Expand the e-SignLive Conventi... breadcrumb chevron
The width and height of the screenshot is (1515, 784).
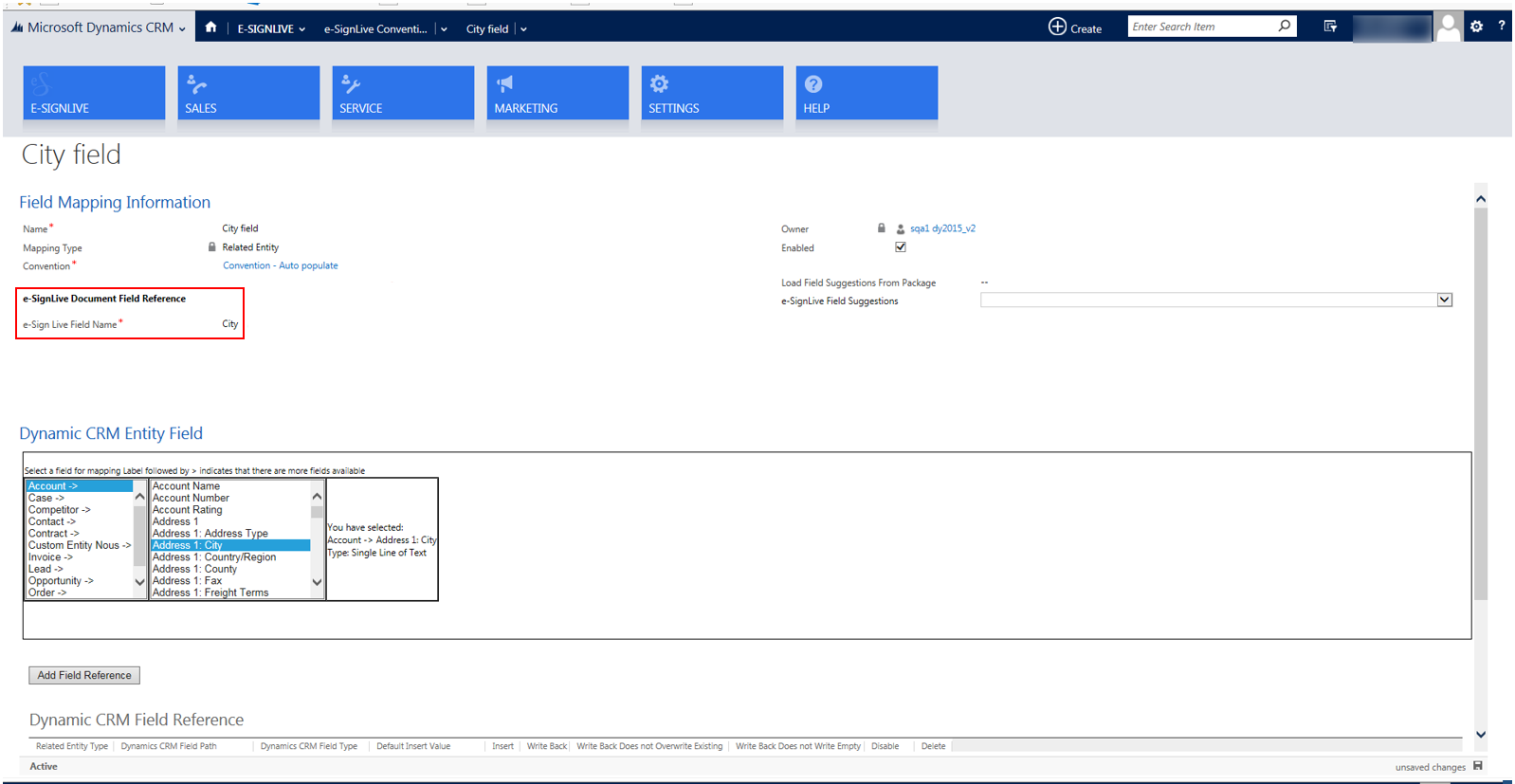[444, 29]
